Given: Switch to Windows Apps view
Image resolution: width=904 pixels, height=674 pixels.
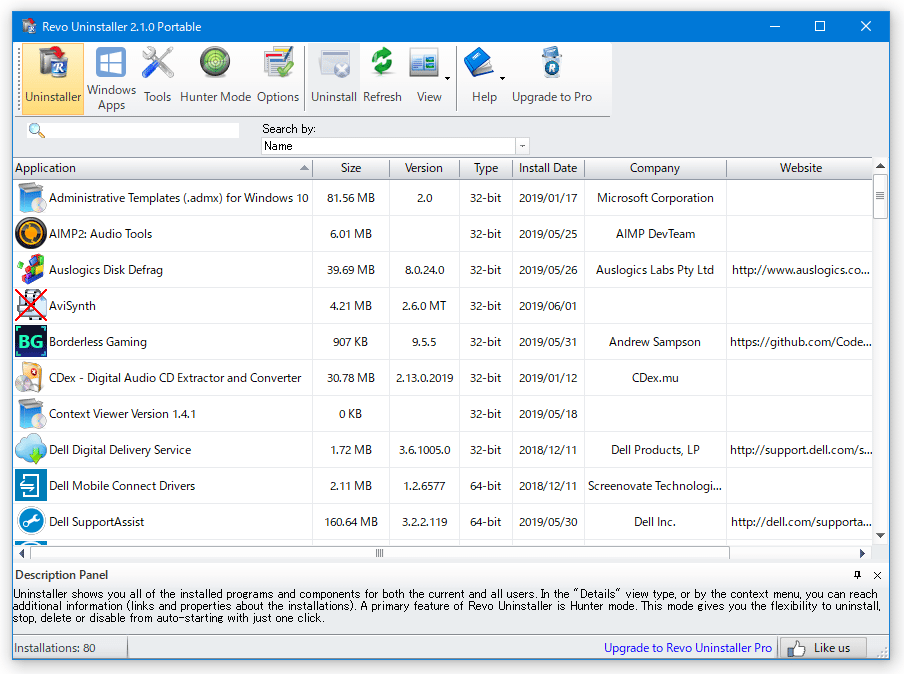Looking at the screenshot, I should [111, 79].
